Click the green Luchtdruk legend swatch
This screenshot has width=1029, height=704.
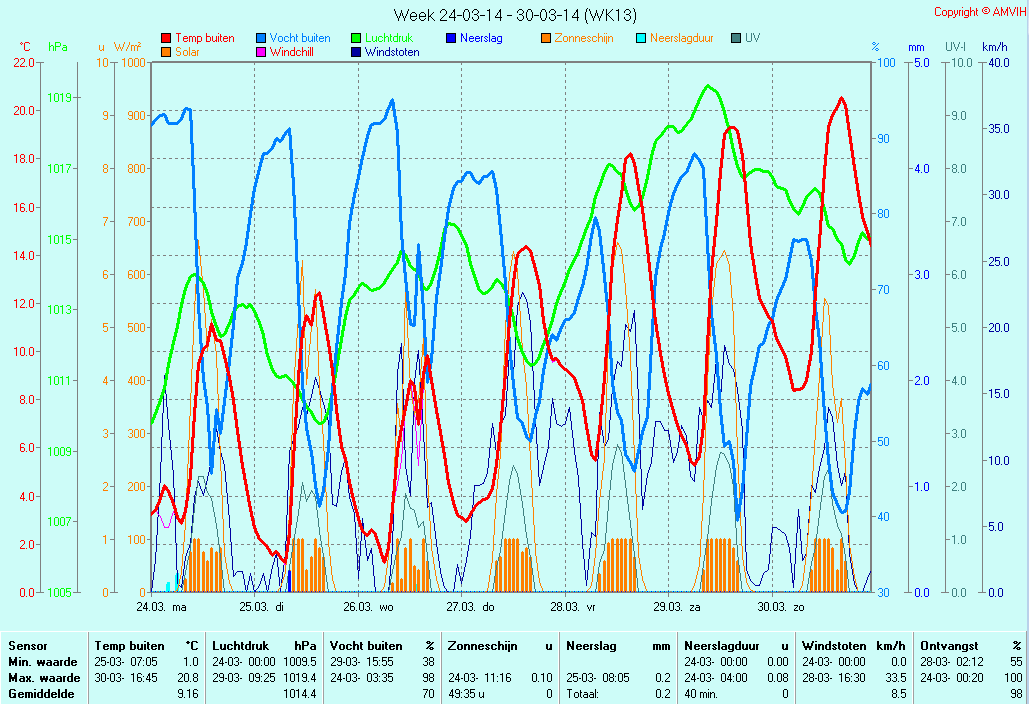[x=356, y=38]
